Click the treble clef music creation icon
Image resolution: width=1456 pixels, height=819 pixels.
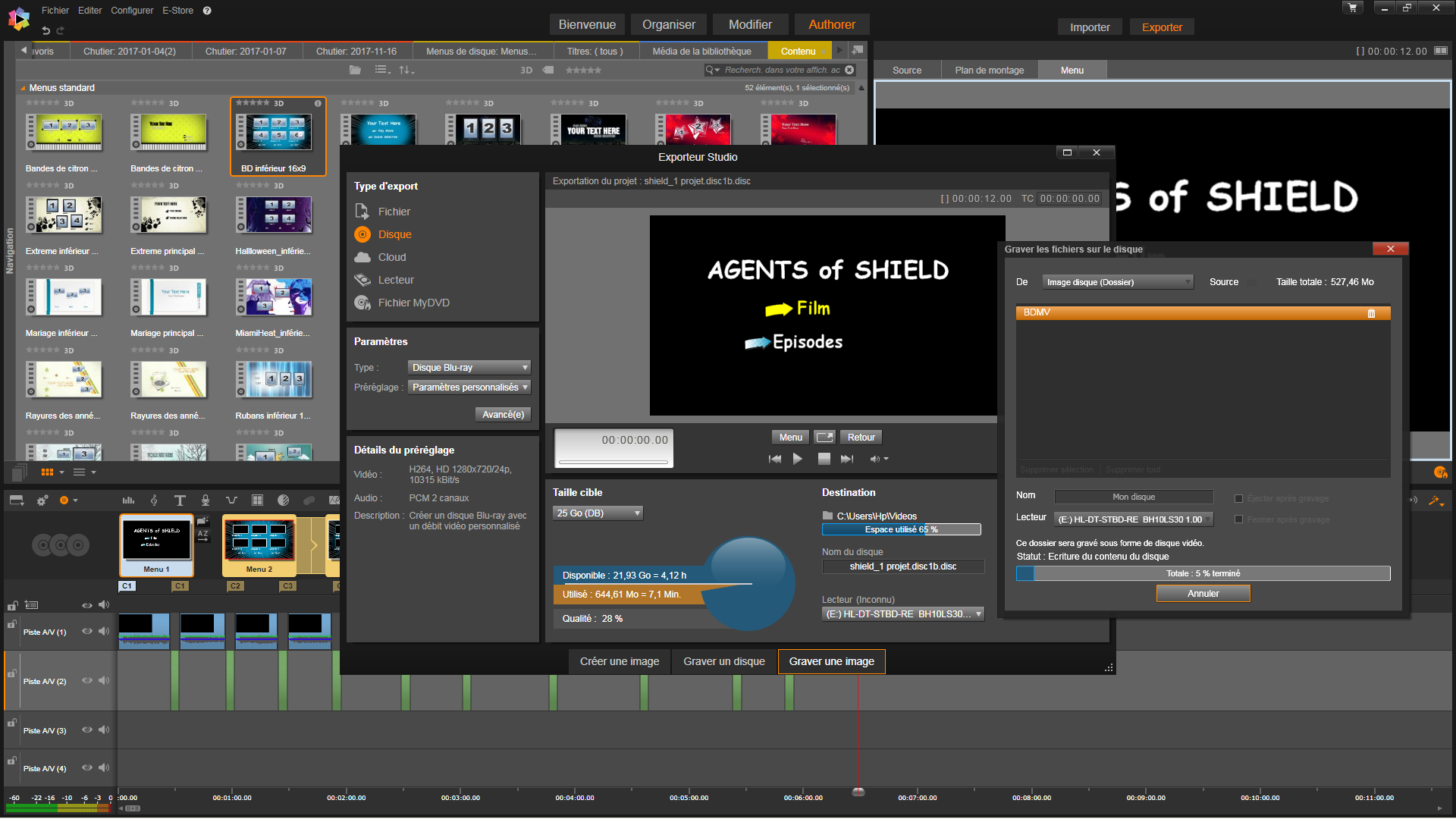(x=154, y=500)
